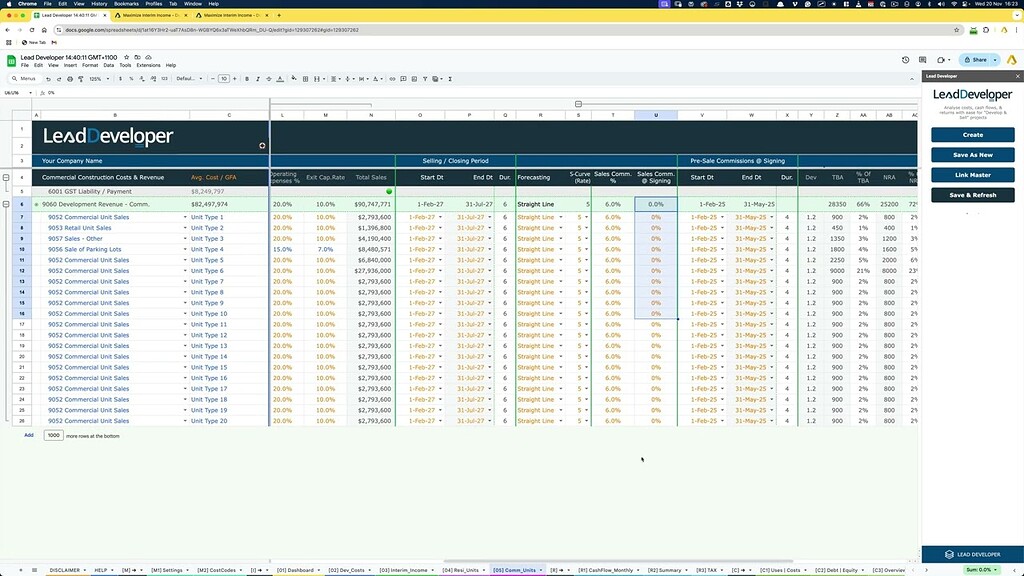Open the Functions sigma icon
The width and height of the screenshot is (1024, 576).
coord(450,79)
